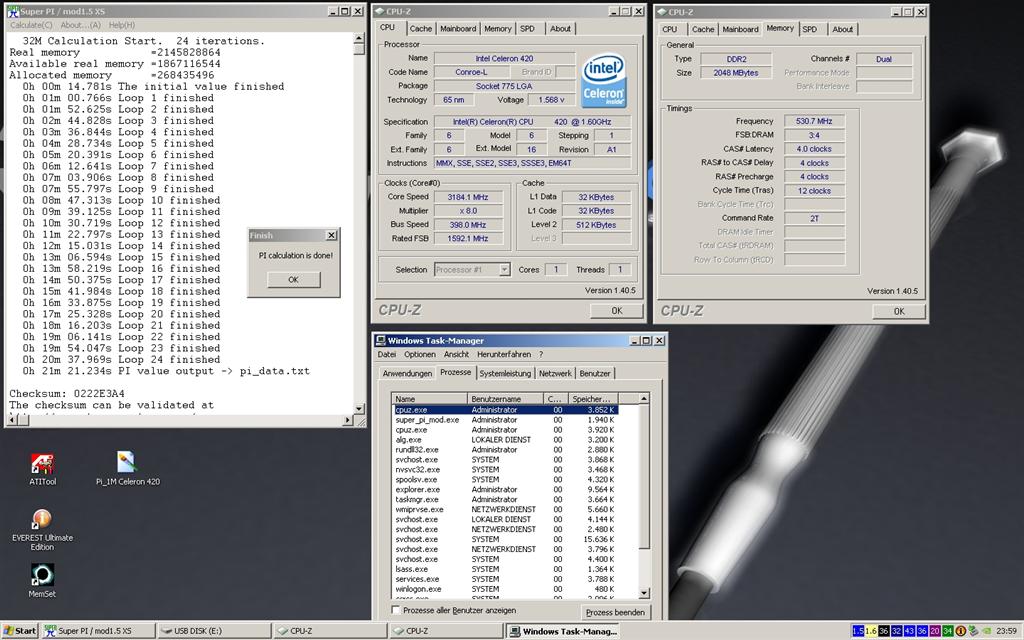Screen dimensions: 1024x640
Task: Click Super PI vertical scrollbar up arrow
Action: click(359, 38)
